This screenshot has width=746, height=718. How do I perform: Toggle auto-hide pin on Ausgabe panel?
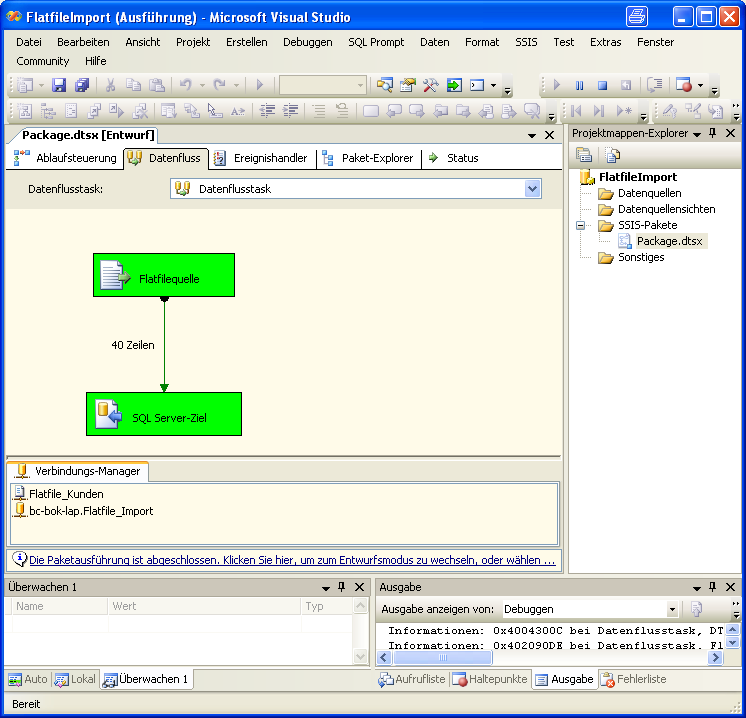click(x=713, y=587)
